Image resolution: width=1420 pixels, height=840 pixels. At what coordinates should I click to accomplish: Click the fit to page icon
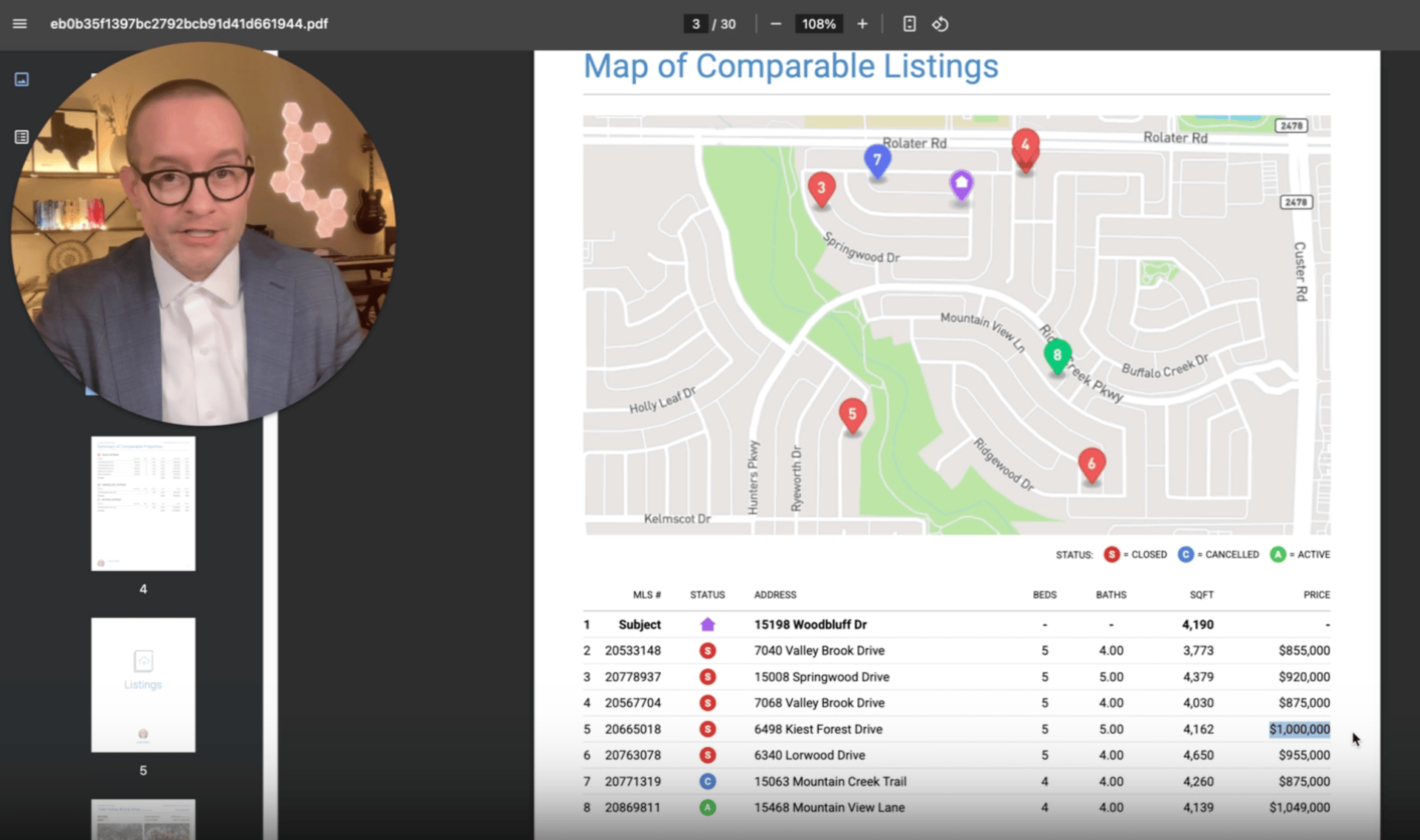coord(909,24)
